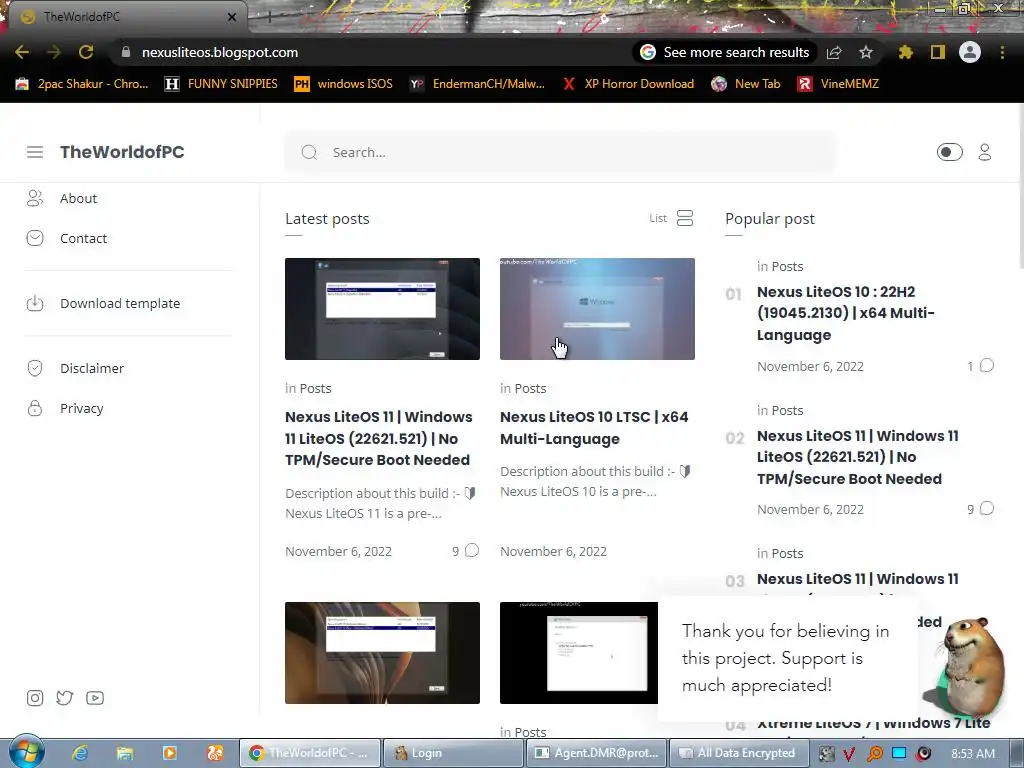1024x768 pixels.
Task: Open the YouTube icon in sidebar footer
Action: [x=95, y=698]
